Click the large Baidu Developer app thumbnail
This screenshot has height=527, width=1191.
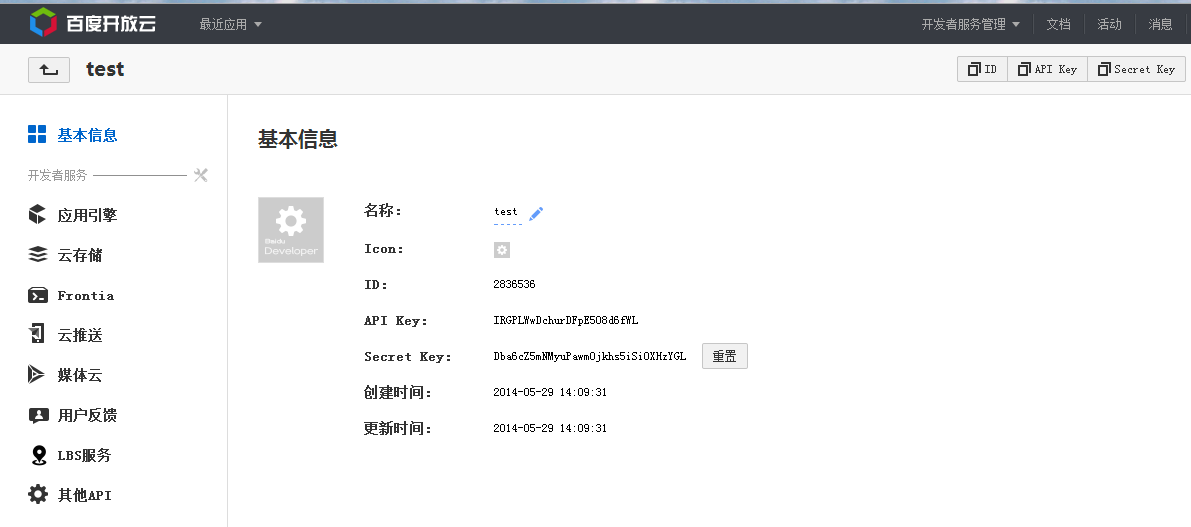pos(291,230)
